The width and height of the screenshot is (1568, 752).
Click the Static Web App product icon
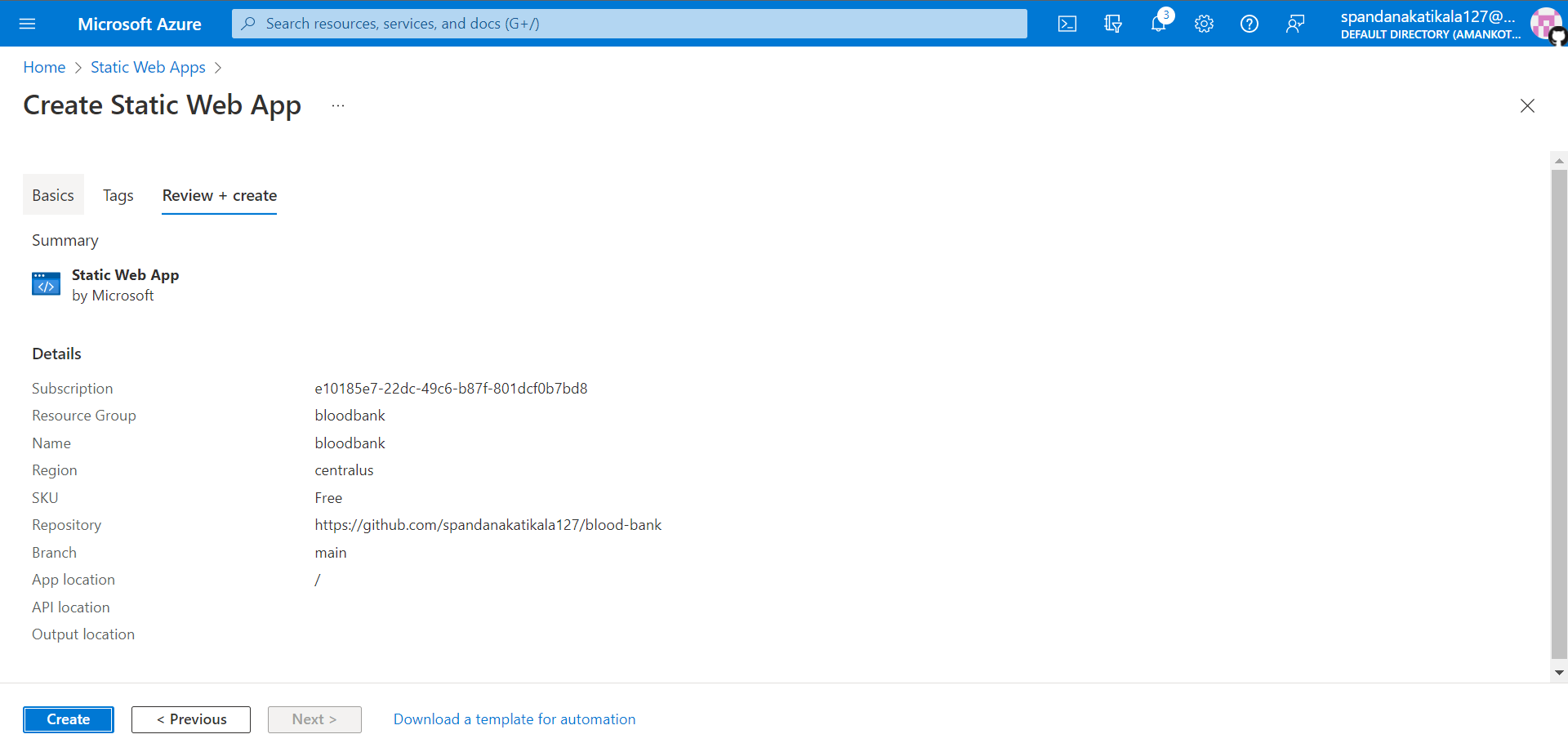[46, 283]
